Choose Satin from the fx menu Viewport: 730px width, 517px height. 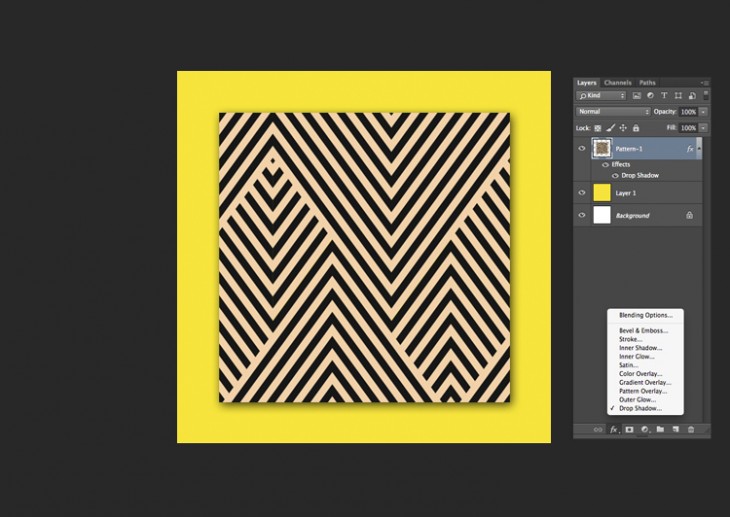645,365
